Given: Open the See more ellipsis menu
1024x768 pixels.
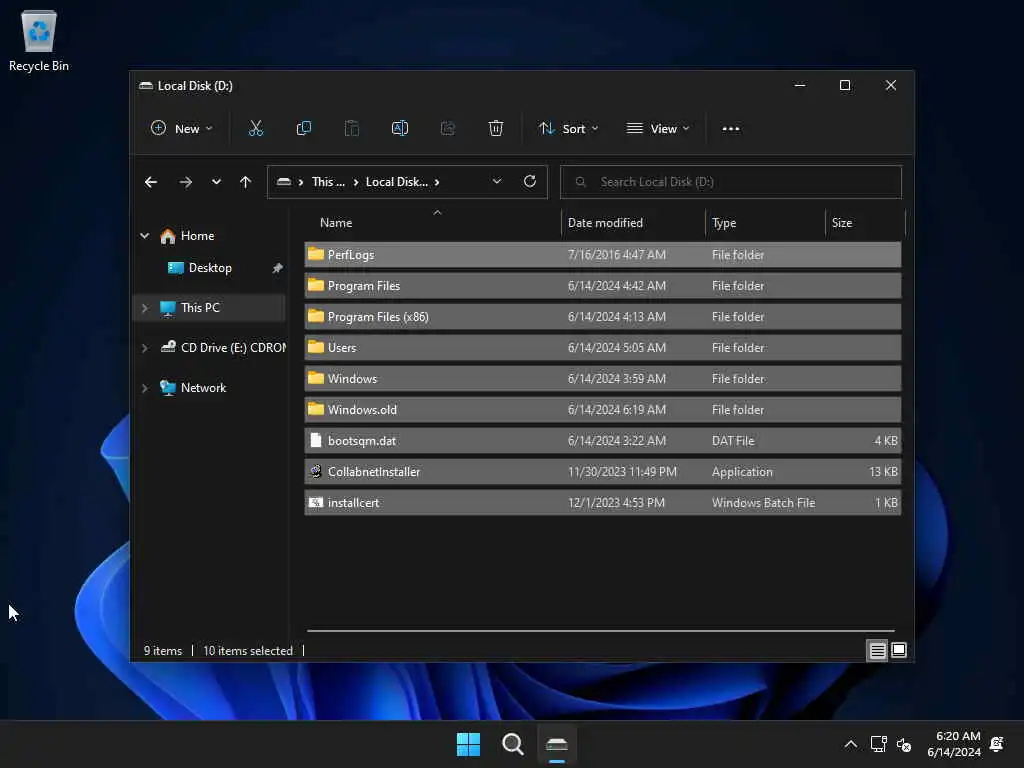Looking at the screenshot, I should tap(731, 129).
